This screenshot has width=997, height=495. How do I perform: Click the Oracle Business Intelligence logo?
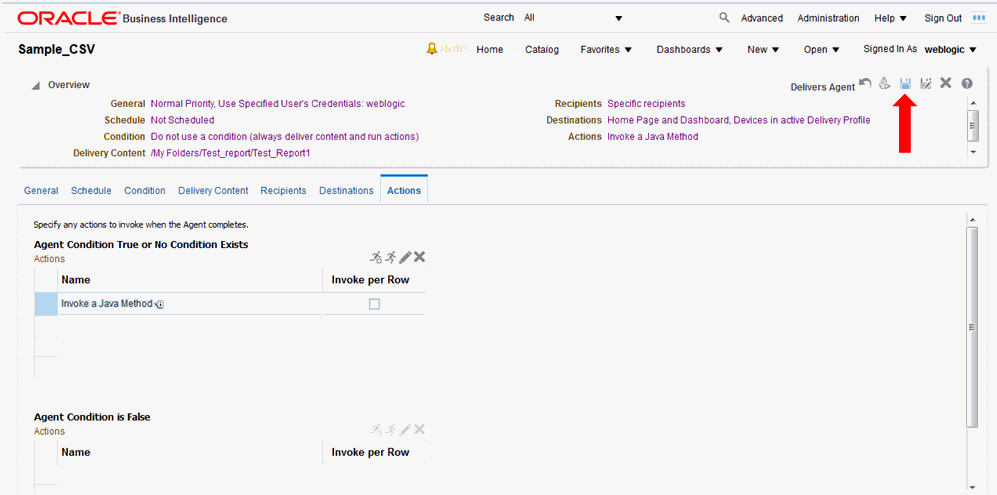click(x=122, y=18)
